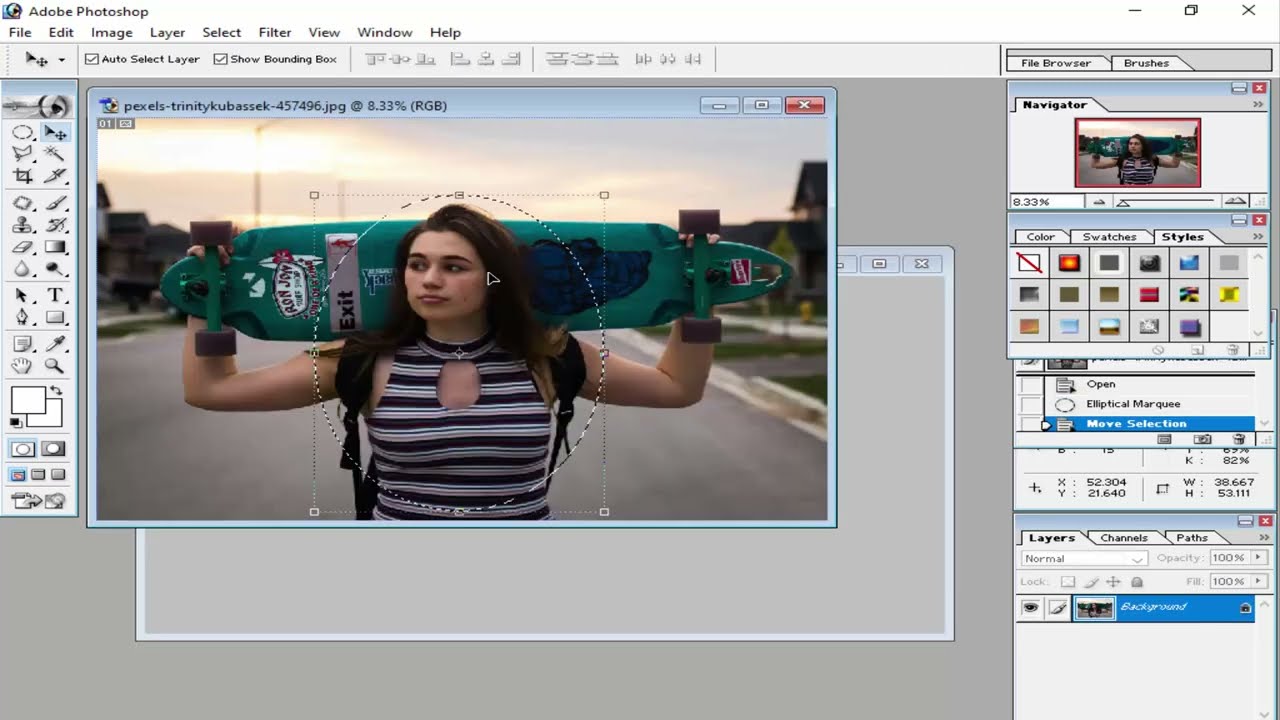Image resolution: width=1280 pixels, height=720 pixels.
Task: Open the layer blend mode Normal dropdown
Action: pos(1083,559)
